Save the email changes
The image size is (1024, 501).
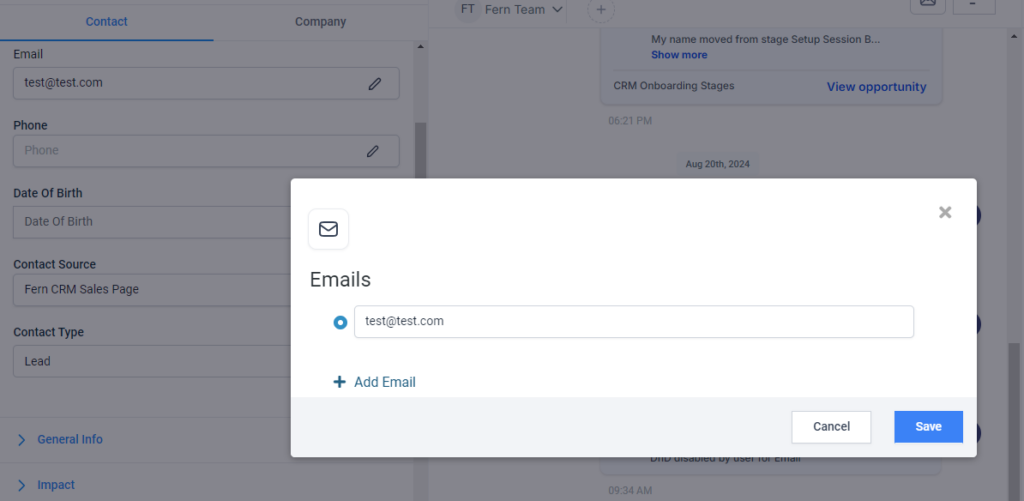(x=928, y=427)
